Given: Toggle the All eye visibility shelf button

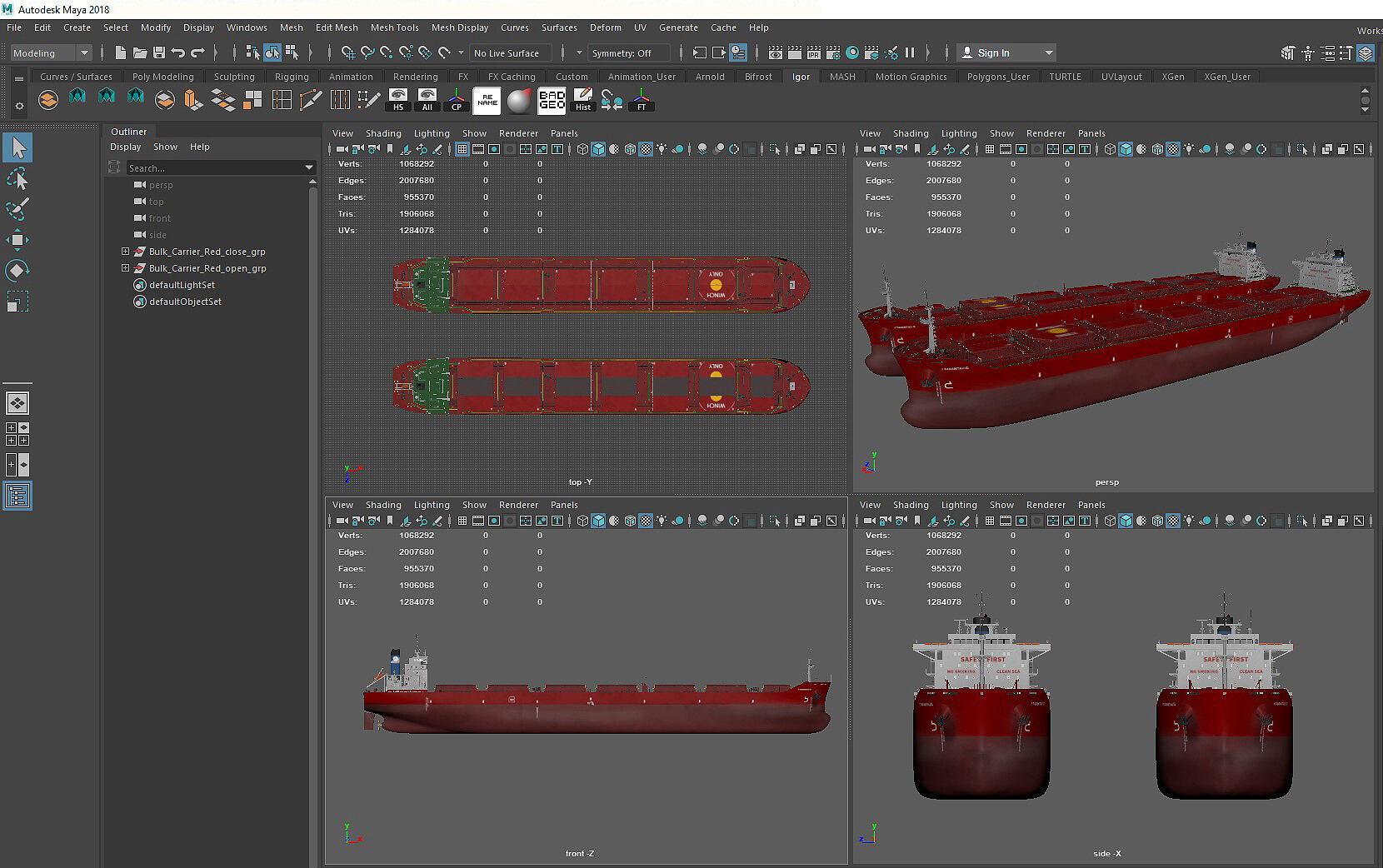Looking at the screenshot, I should (427, 100).
